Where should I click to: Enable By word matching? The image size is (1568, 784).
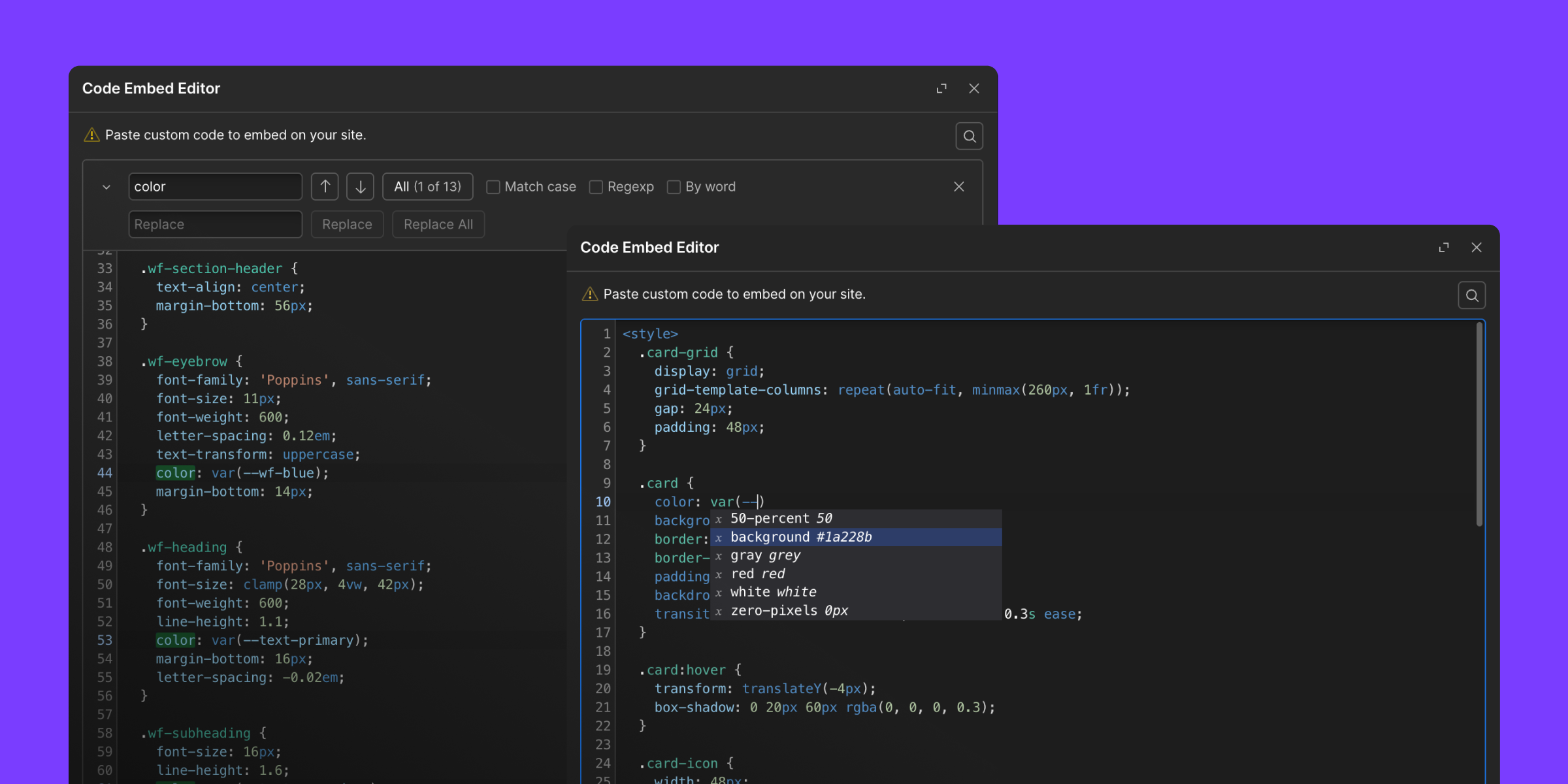674,186
